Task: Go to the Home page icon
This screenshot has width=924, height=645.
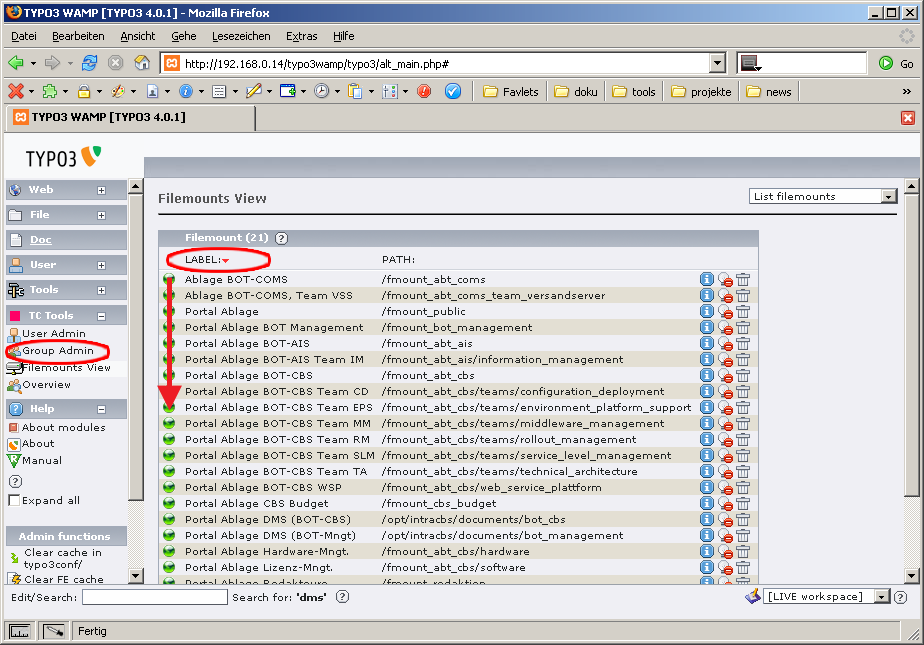Action: (x=142, y=62)
